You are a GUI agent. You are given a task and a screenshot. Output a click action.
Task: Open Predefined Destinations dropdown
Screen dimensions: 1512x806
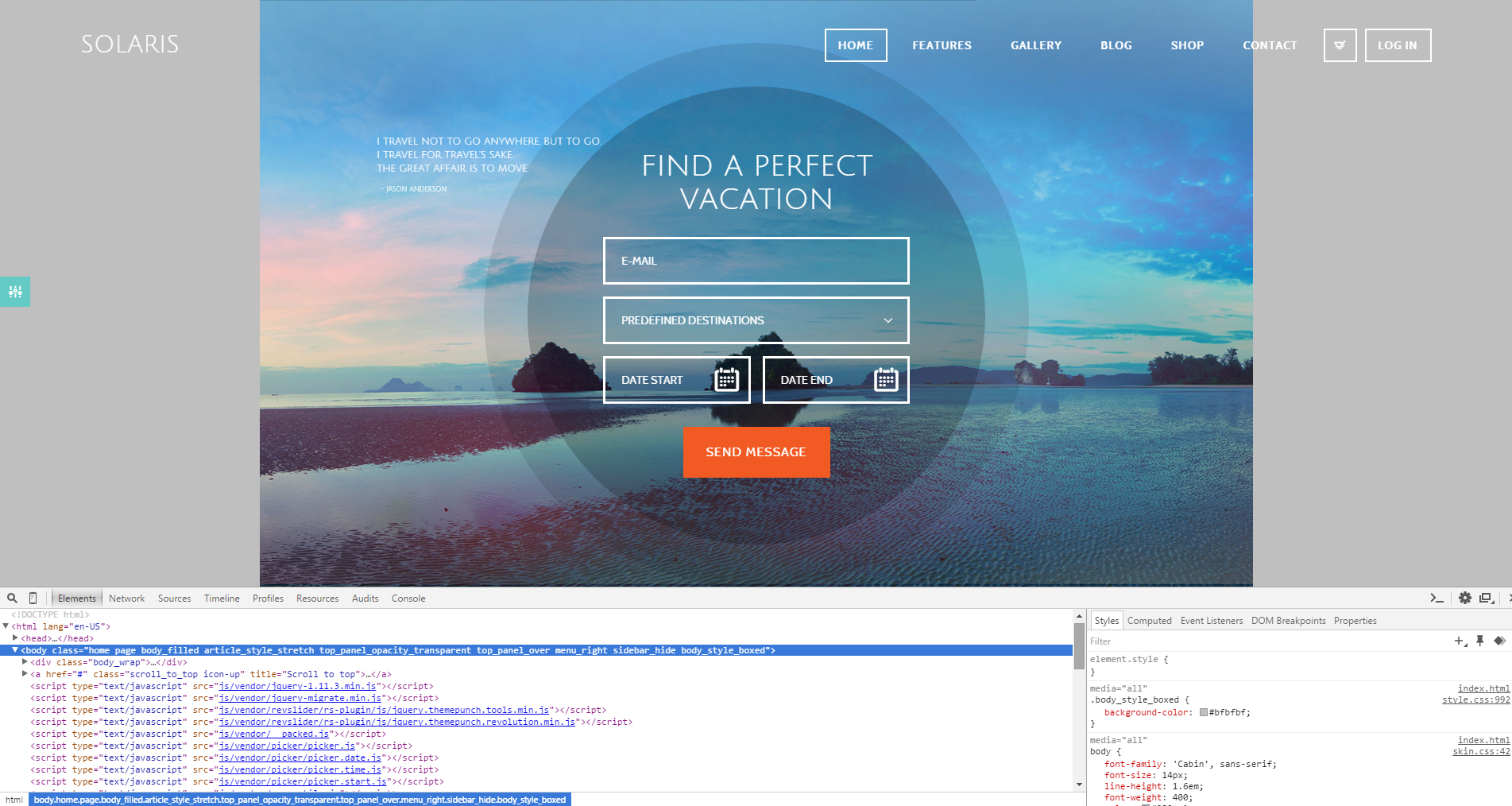pos(756,320)
